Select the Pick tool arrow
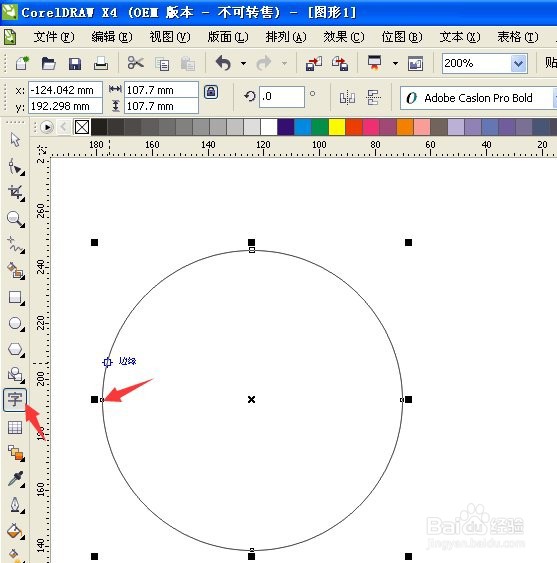This screenshot has width=557, height=563. 15,140
